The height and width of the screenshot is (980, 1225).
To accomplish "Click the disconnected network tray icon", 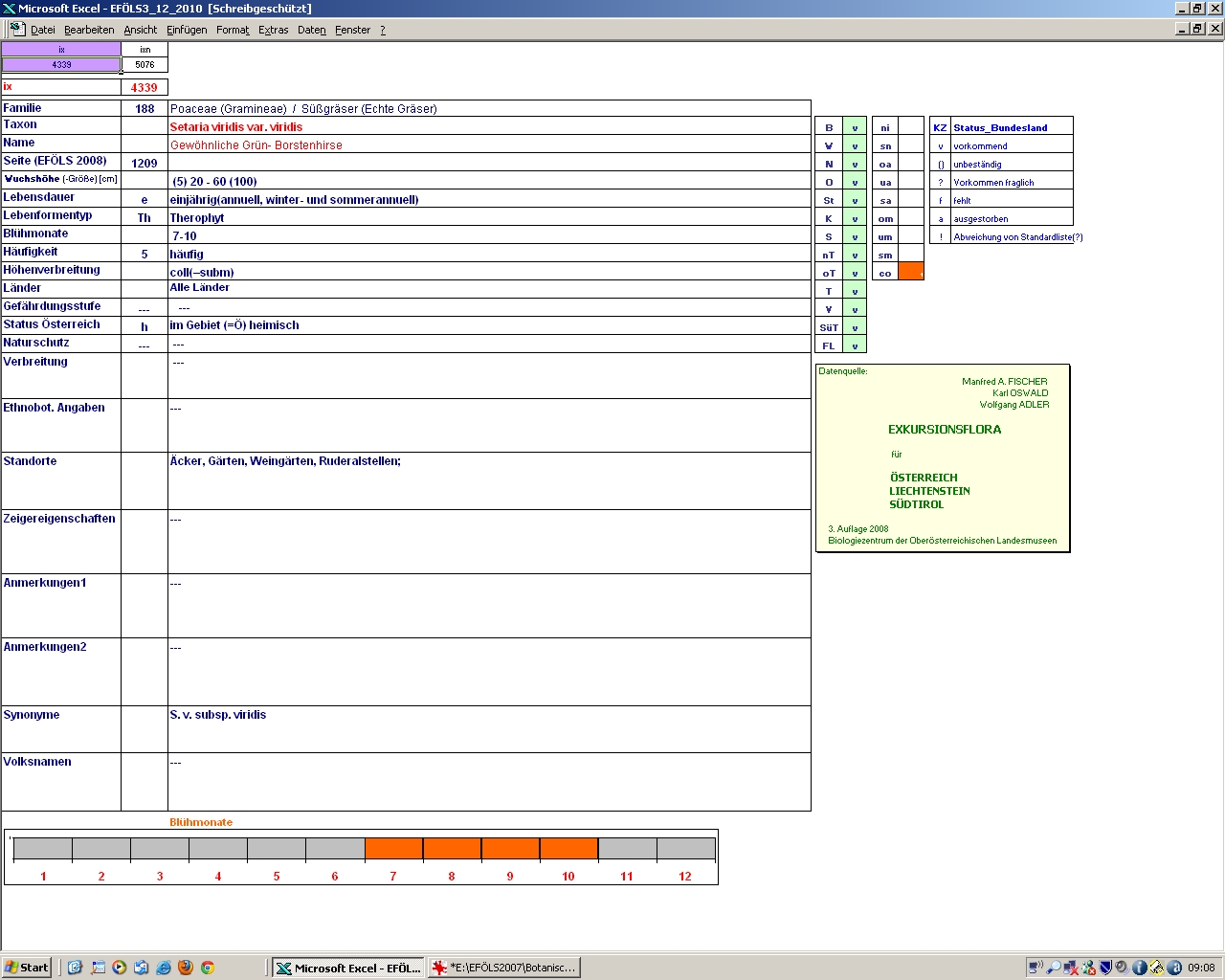I will pyautogui.click(x=1070, y=968).
